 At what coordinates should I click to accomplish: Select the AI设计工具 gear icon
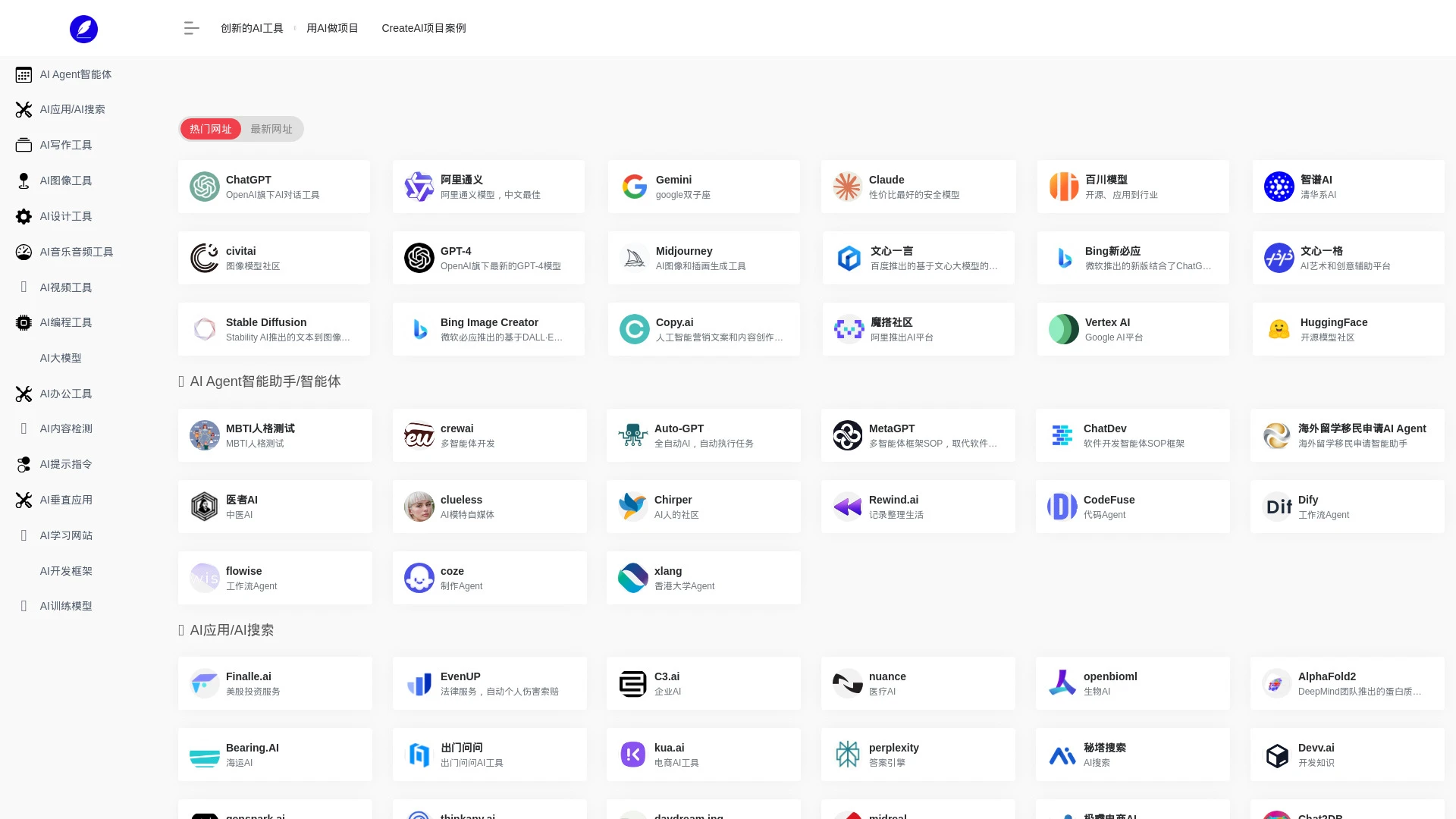click(x=23, y=216)
